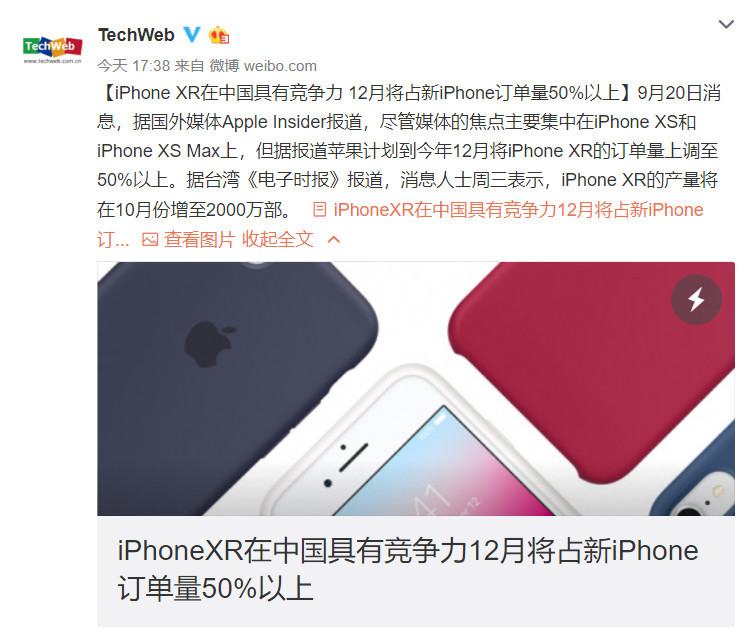Select 收起全文 to collapse the full text
The height and width of the screenshot is (635, 746).
(277, 239)
